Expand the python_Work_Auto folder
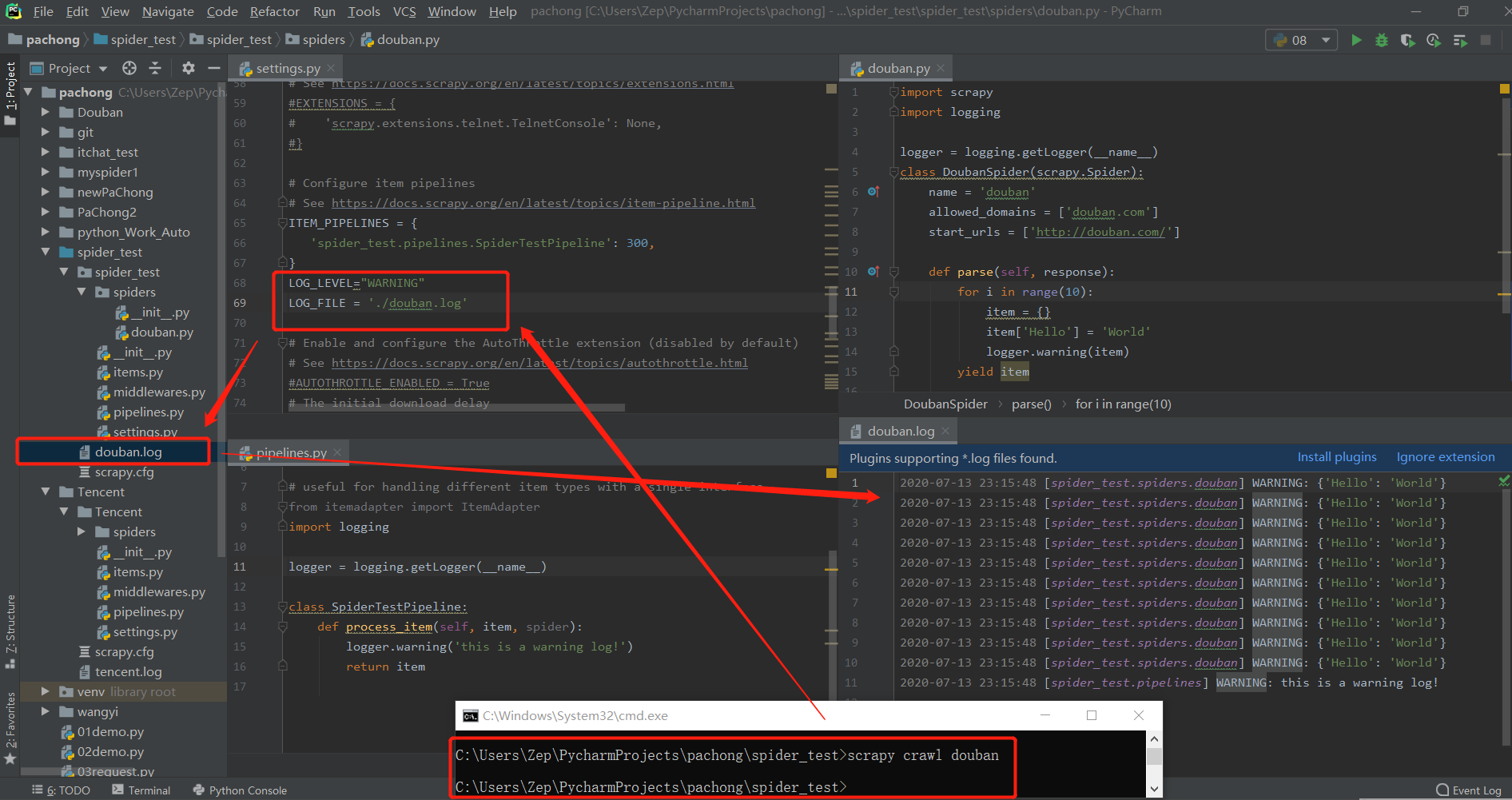The height and width of the screenshot is (800, 1512). pos(46,233)
